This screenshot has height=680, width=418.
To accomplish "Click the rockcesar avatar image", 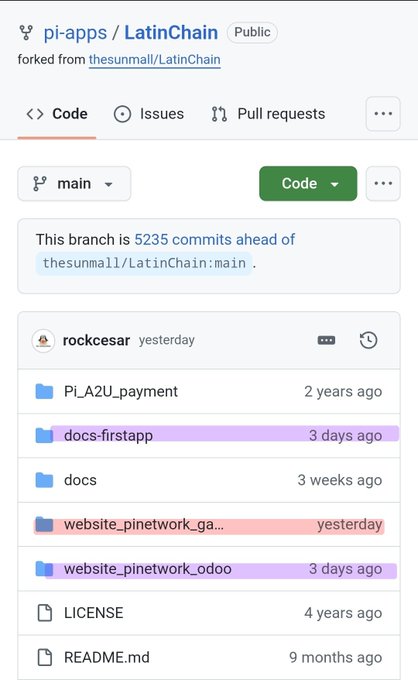I will point(43,341).
